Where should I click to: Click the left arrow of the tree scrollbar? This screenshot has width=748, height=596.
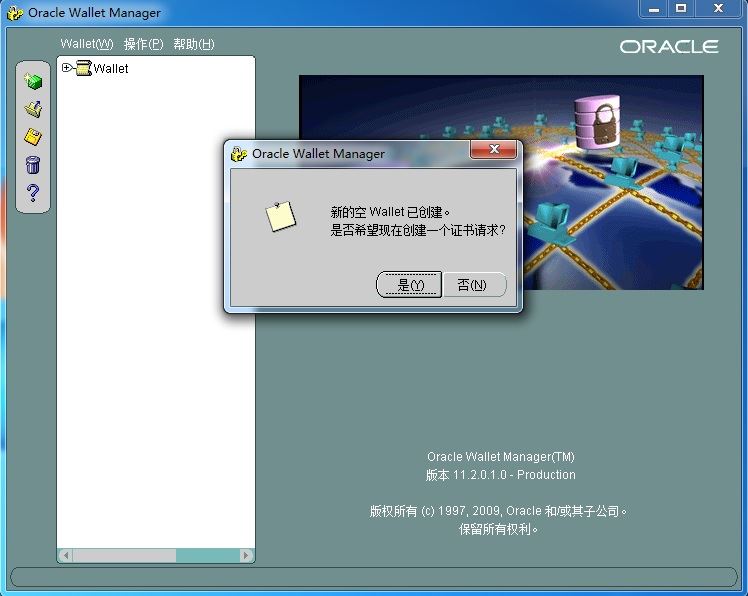[x=66, y=555]
